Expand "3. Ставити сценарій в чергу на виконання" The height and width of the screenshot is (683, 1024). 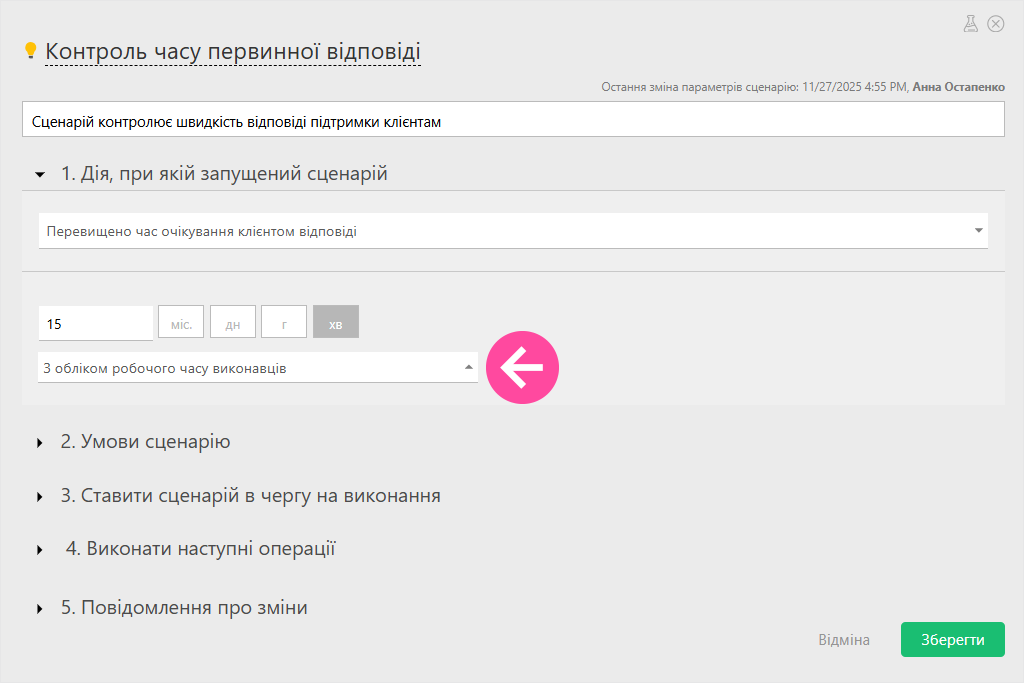pos(250,496)
